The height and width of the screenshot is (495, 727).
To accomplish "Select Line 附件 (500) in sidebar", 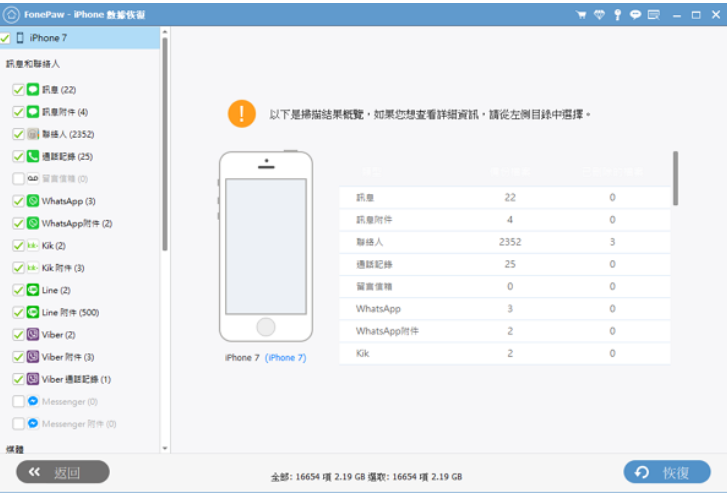I will [x=70, y=312].
